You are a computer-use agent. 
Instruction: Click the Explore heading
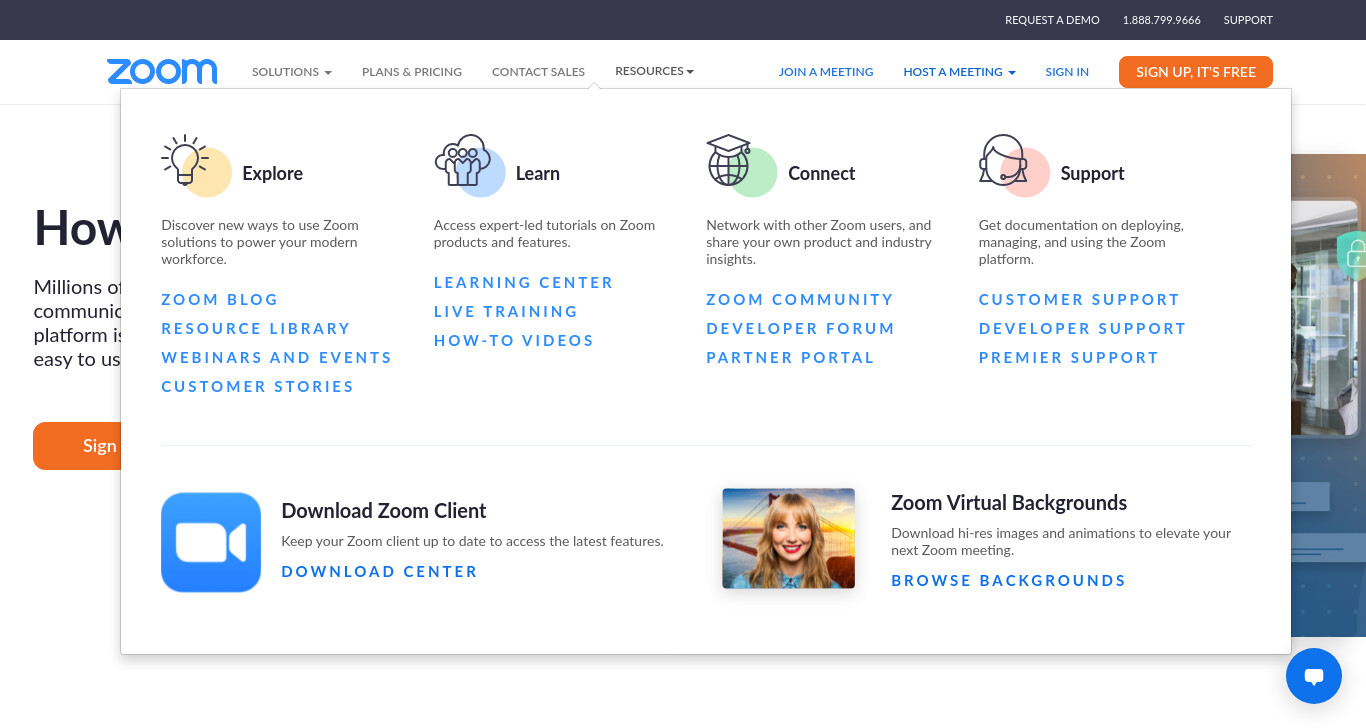[x=272, y=173]
